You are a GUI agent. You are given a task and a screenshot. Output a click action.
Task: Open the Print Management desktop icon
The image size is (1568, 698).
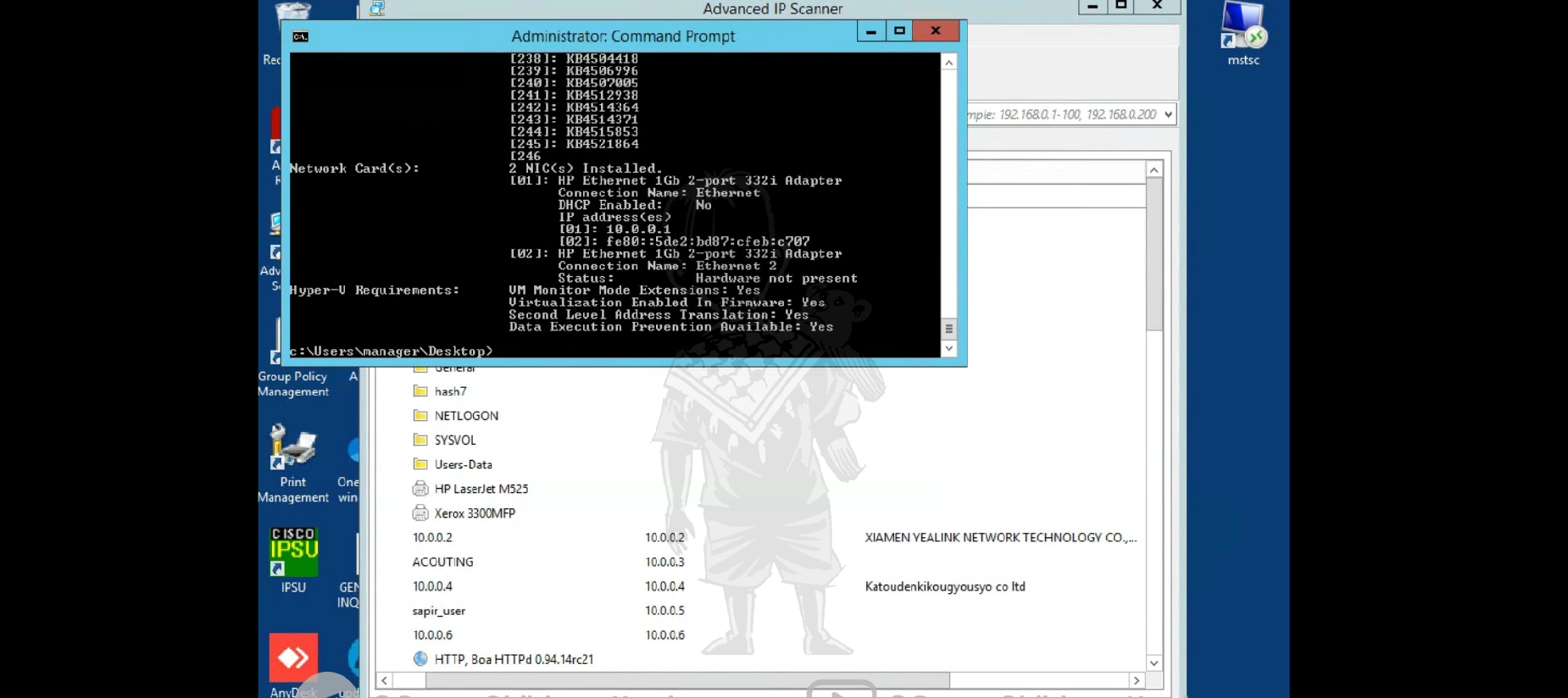coord(293,449)
